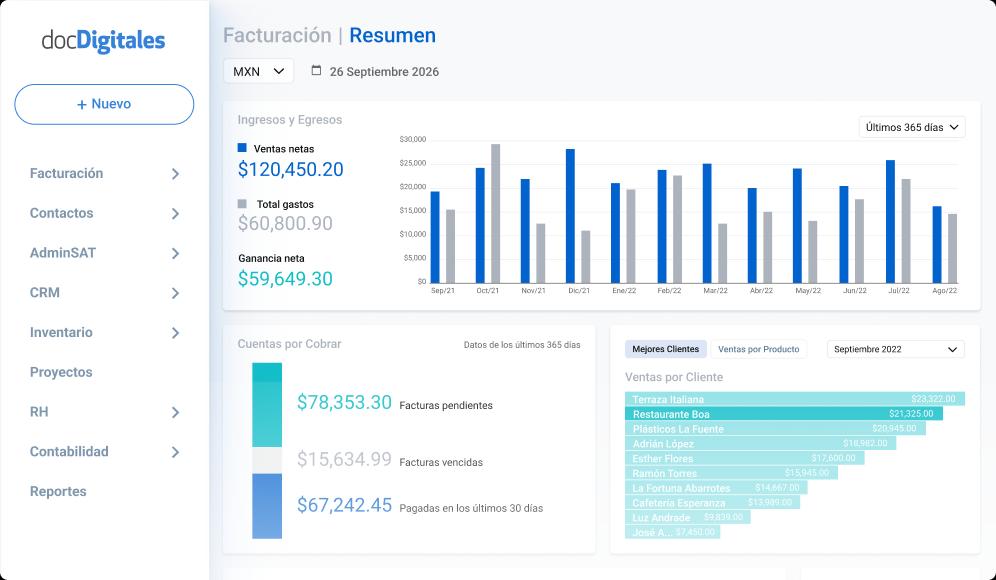Select the Mejores Clientes tab
Viewport: 996px width, 580px height.
click(666, 349)
